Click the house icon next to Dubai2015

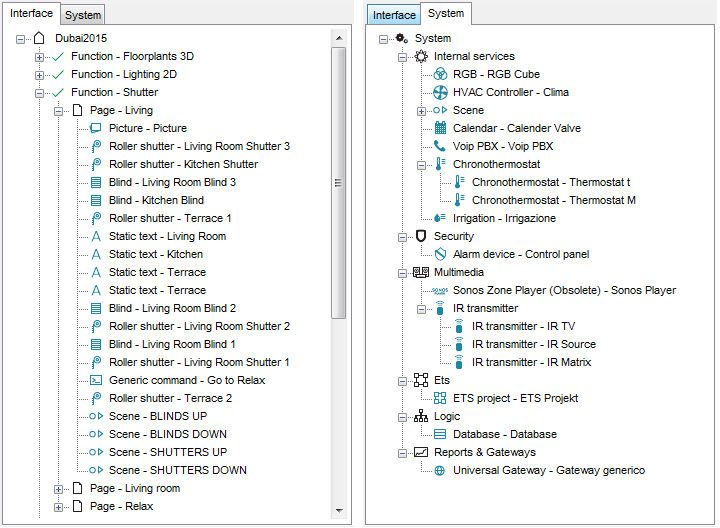coord(39,38)
